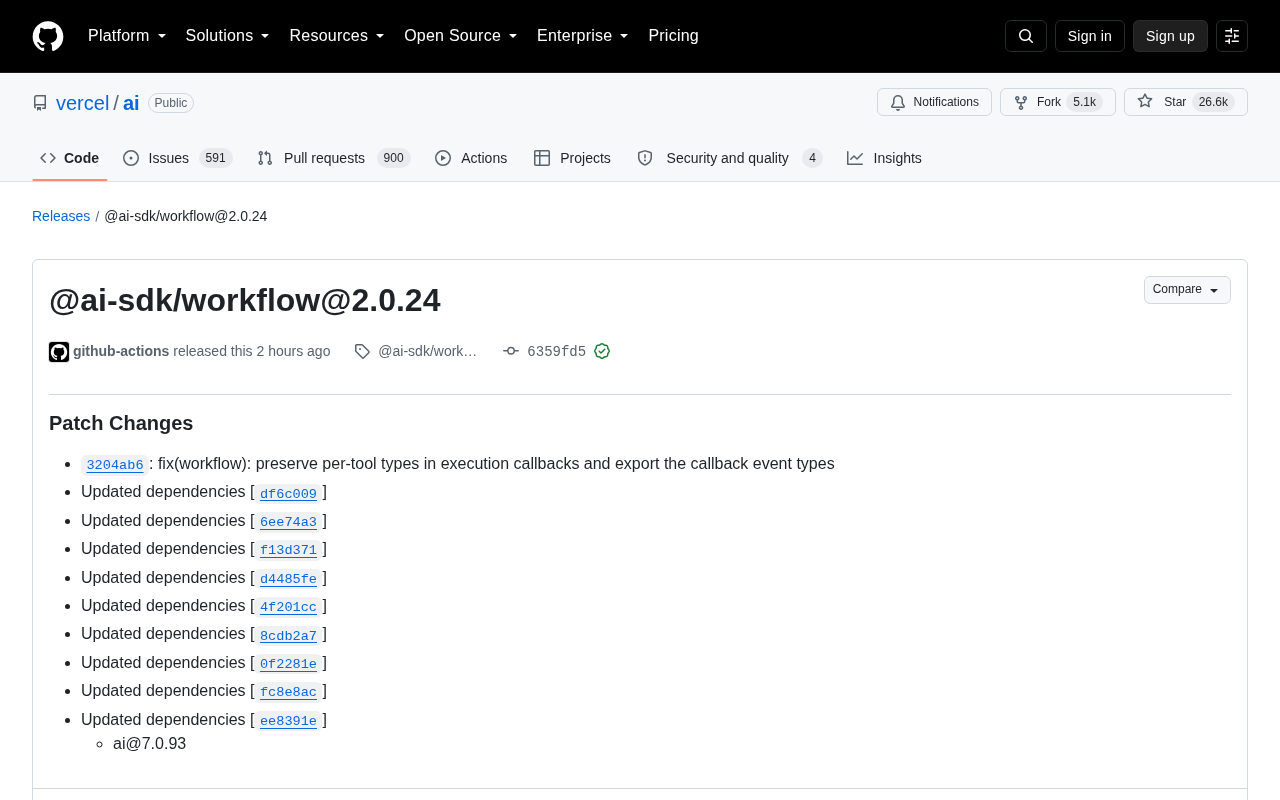Expand the Solutions menu

tap(227, 36)
